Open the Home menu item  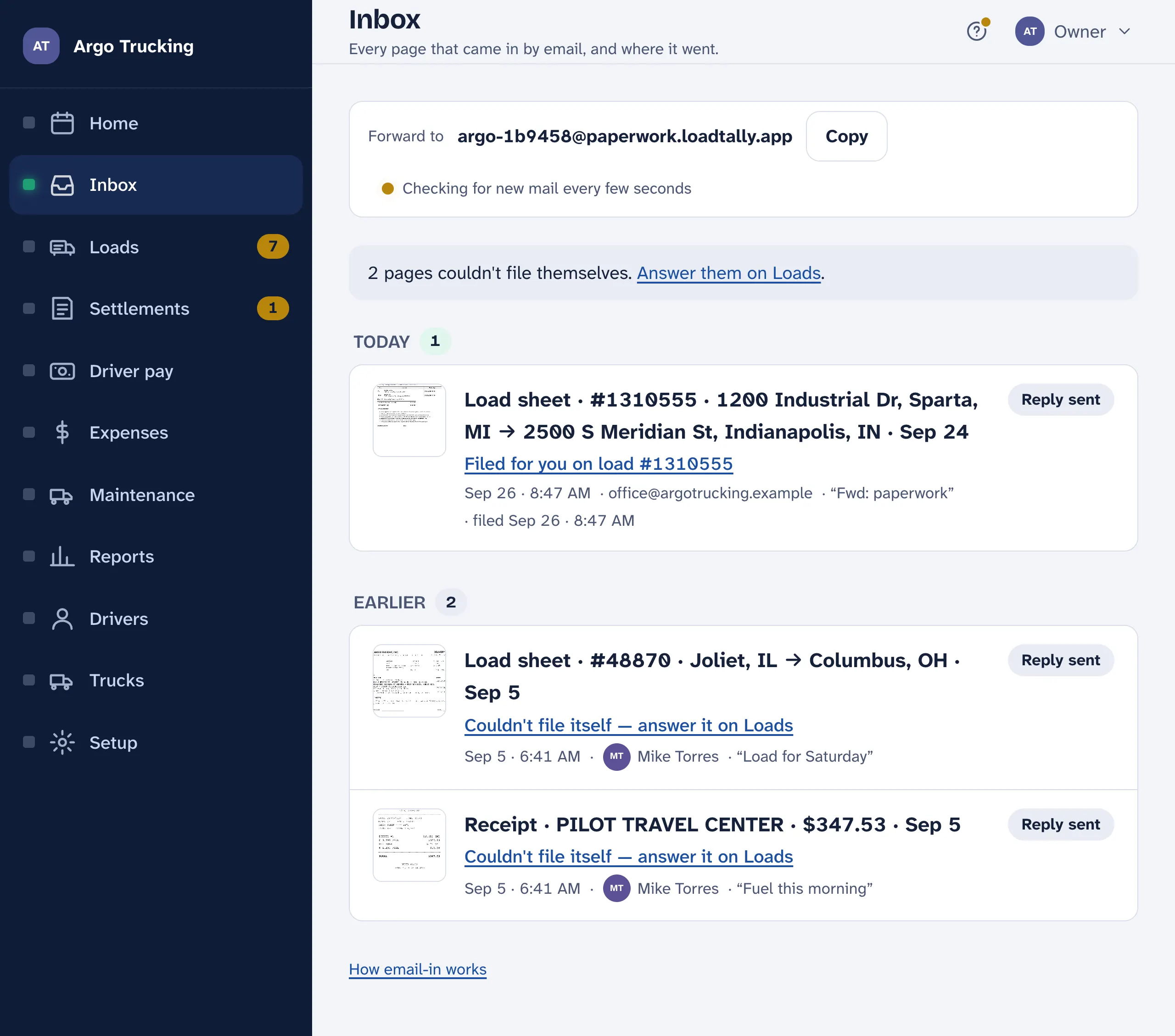click(x=156, y=123)
